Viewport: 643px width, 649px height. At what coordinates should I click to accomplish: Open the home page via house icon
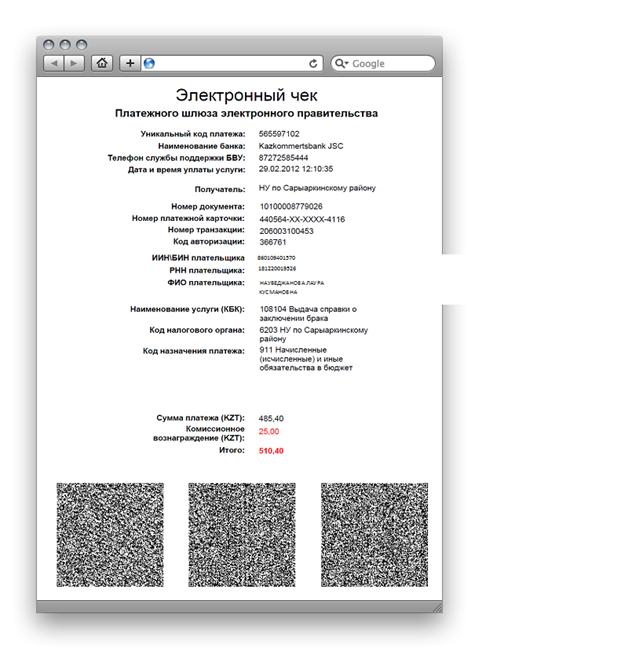tap(102, 63)
